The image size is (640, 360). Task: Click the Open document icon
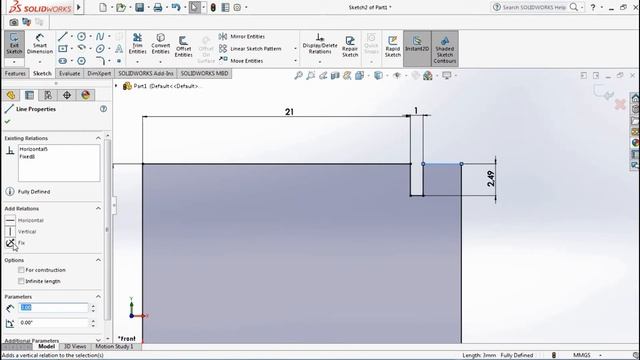point(120,7)
